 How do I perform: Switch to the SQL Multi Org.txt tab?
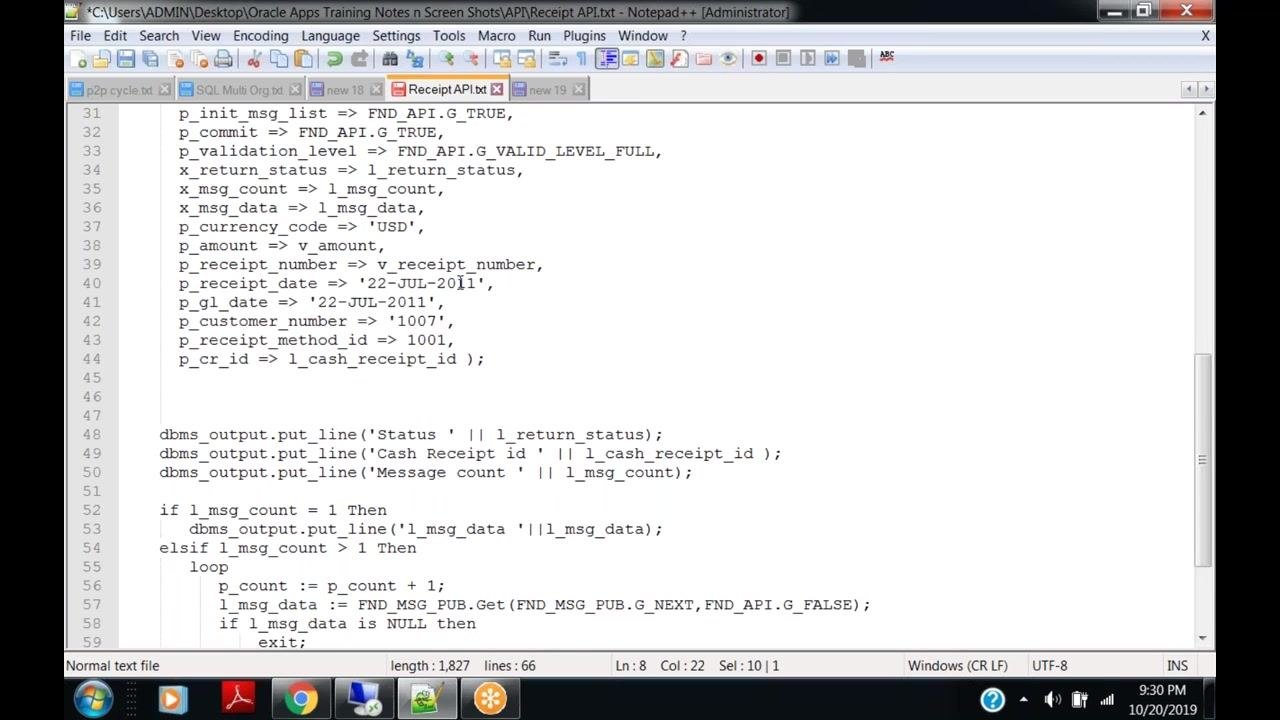coord(239,90)
